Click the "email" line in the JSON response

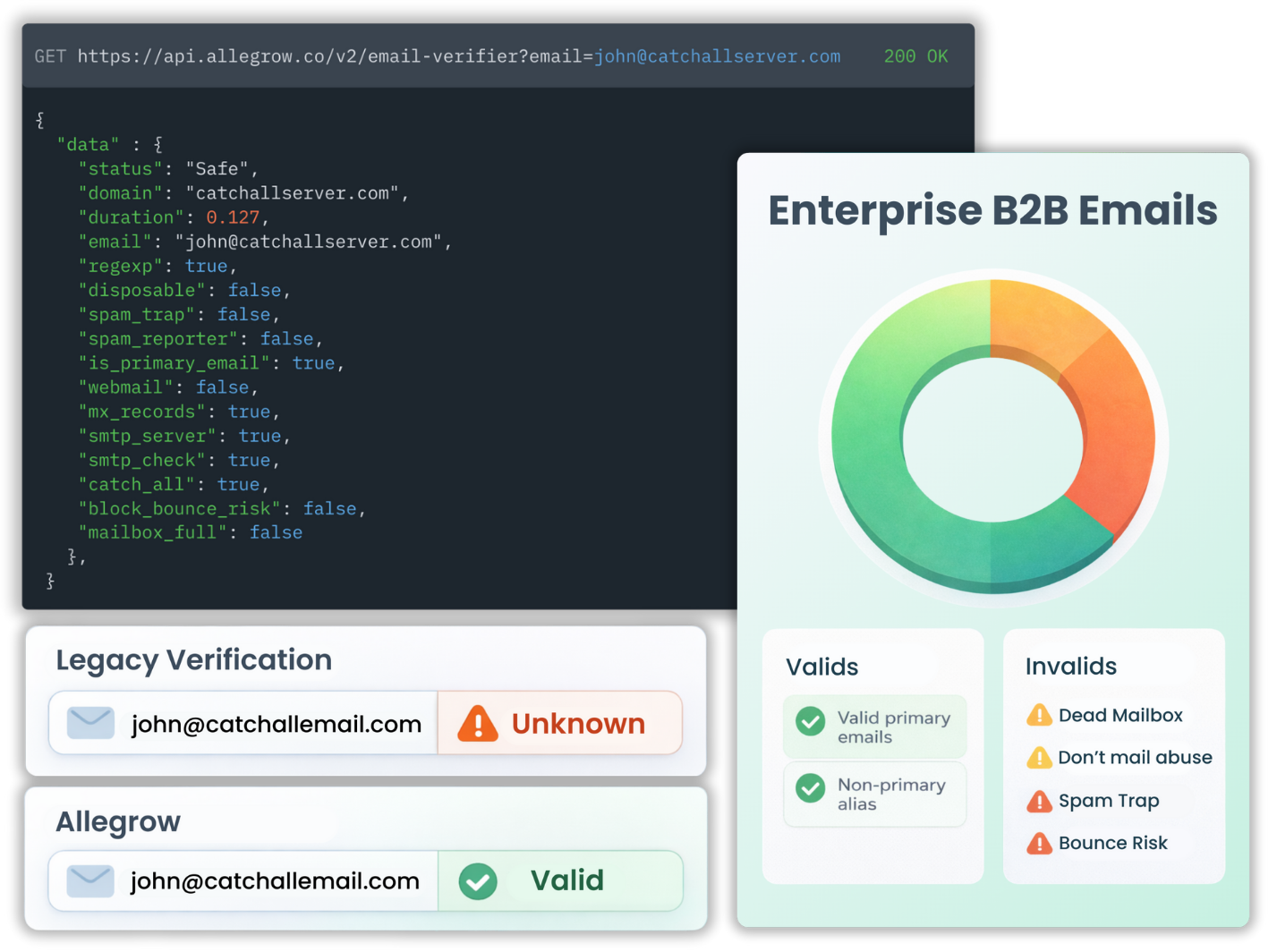click(x=265, y=242)
